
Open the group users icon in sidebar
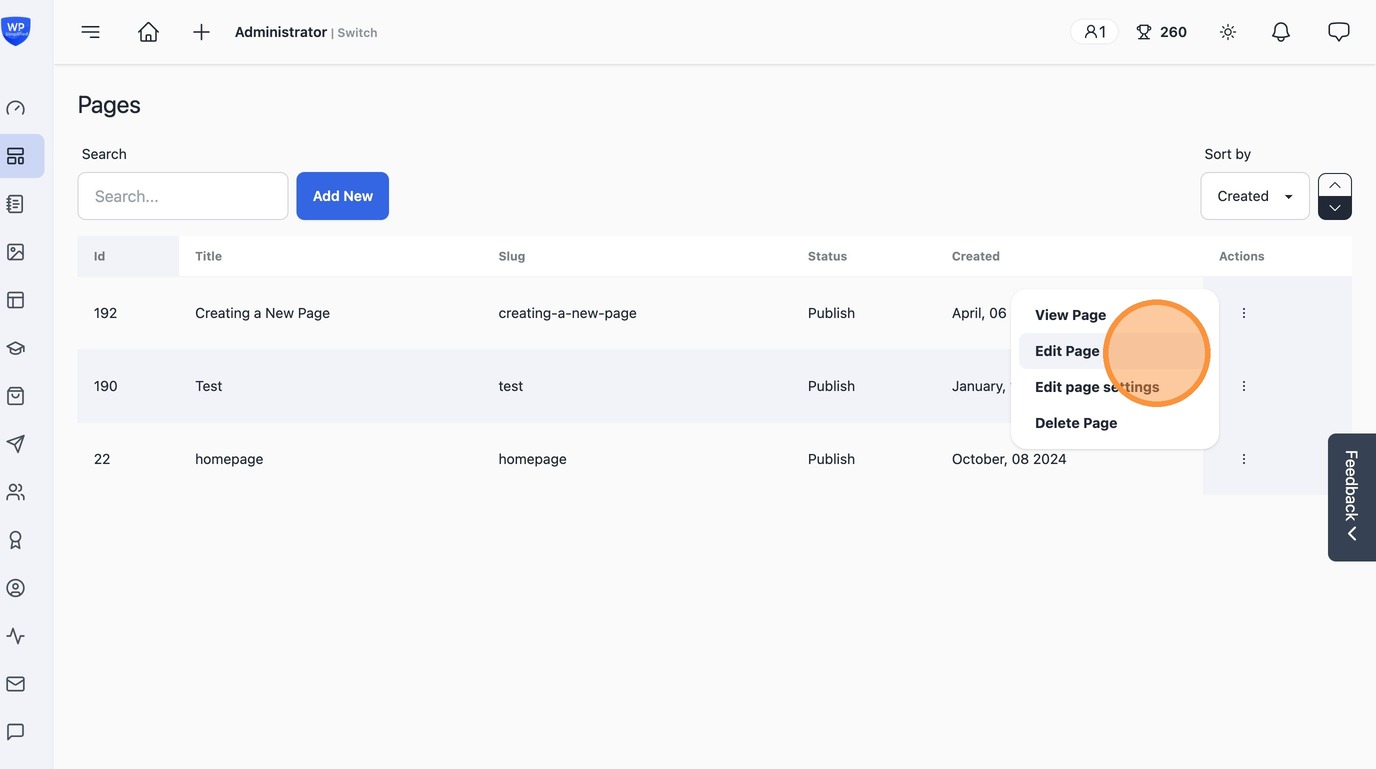16,492
